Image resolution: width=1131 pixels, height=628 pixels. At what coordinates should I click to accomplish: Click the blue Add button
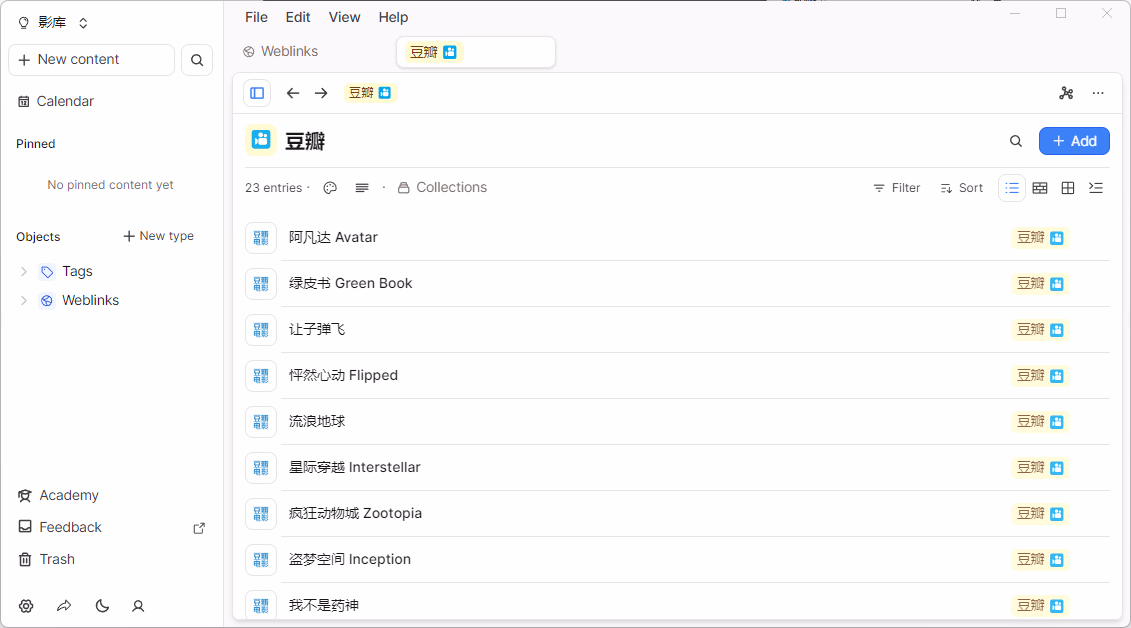pyautogui.click(x=1074, y=141)
